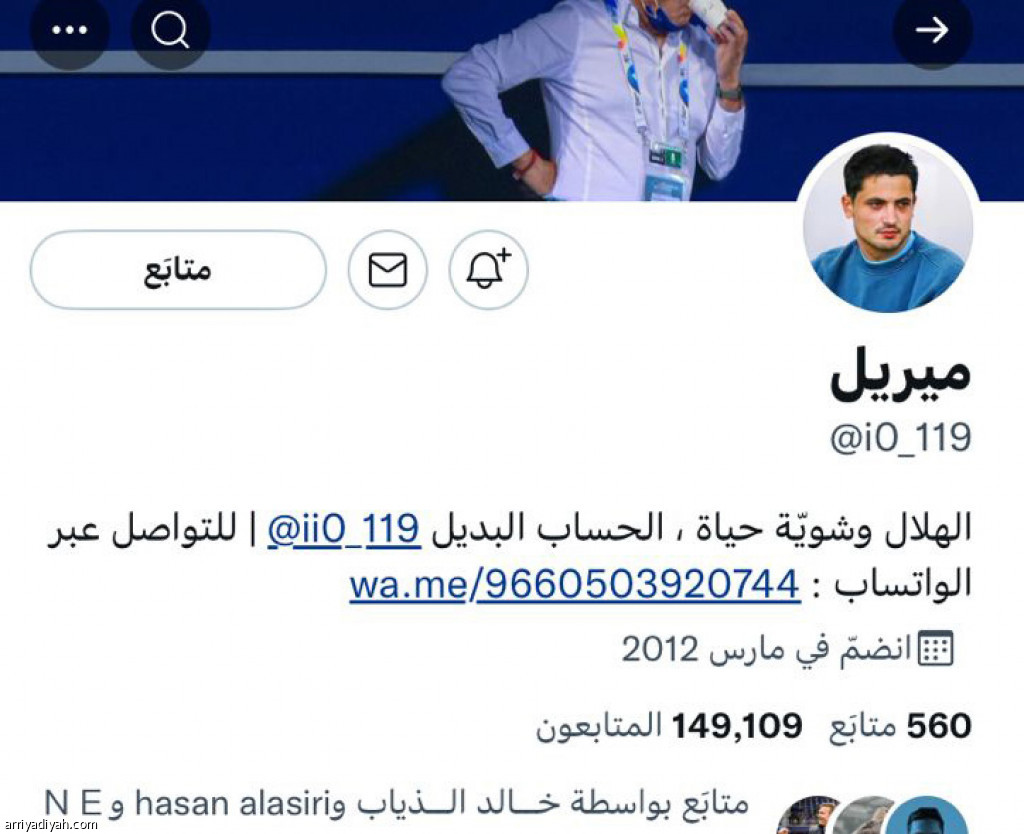The image size is (1024, 834).
Task: Open the wa.me/9660503920744 WhatsApp link
Action: click(x=575, y=584)
